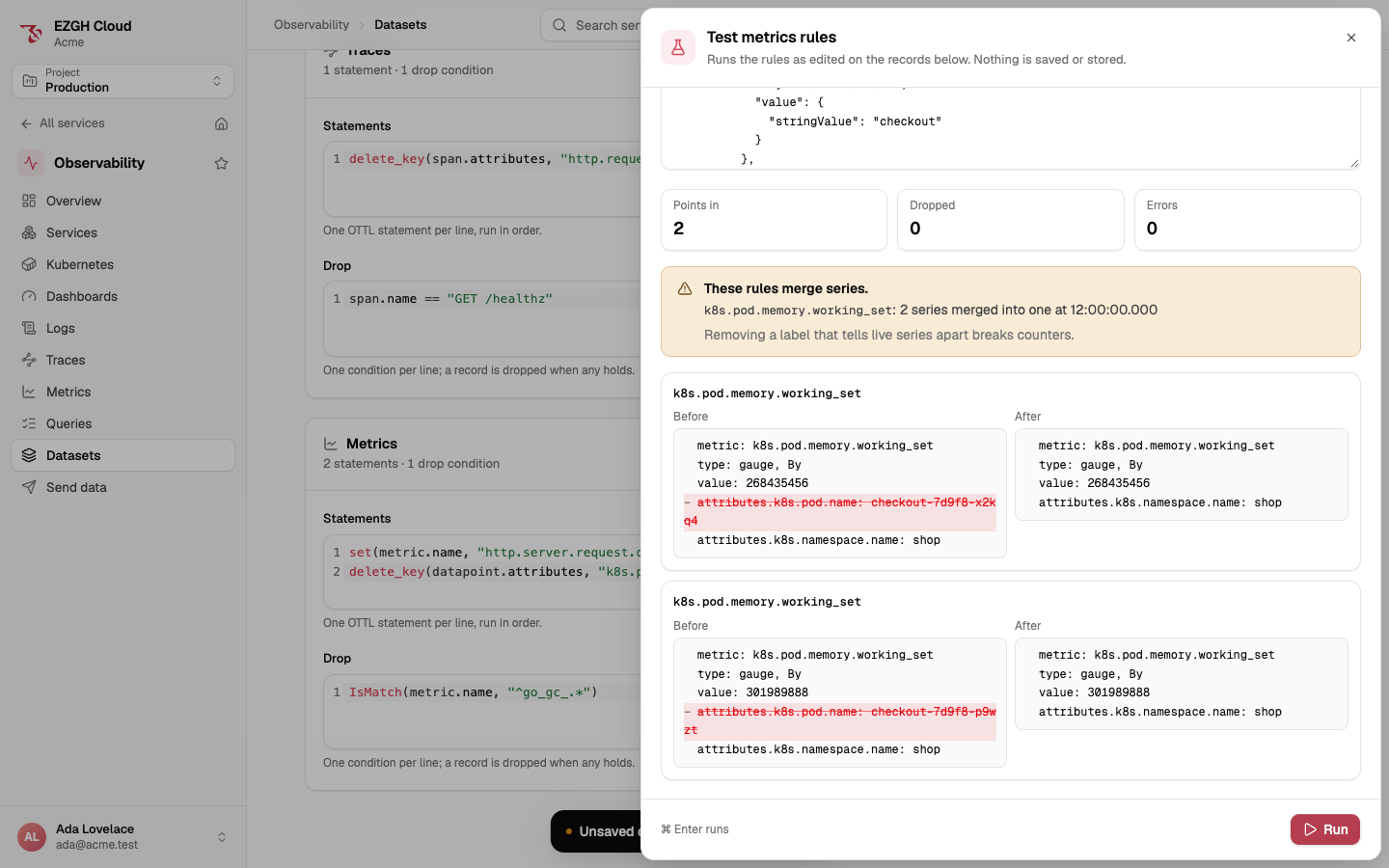Click the Datasets layers icon in sidebar

click(x=29, y=455)
